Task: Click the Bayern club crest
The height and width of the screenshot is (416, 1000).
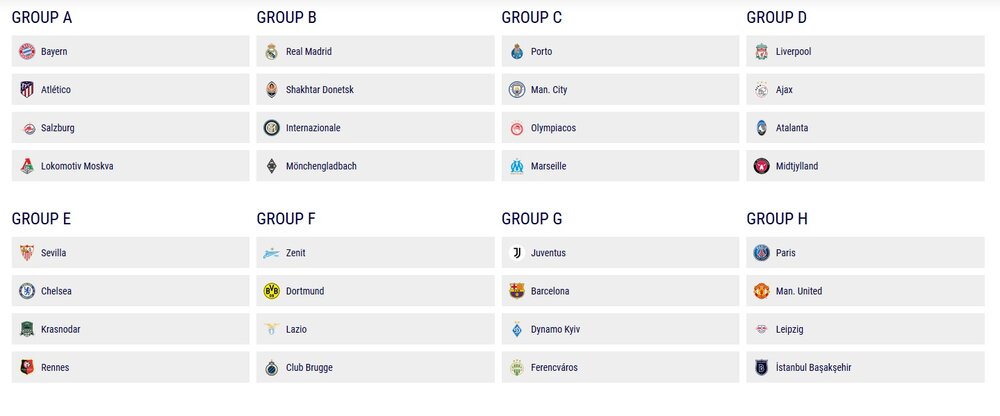Action: point(27,52)
